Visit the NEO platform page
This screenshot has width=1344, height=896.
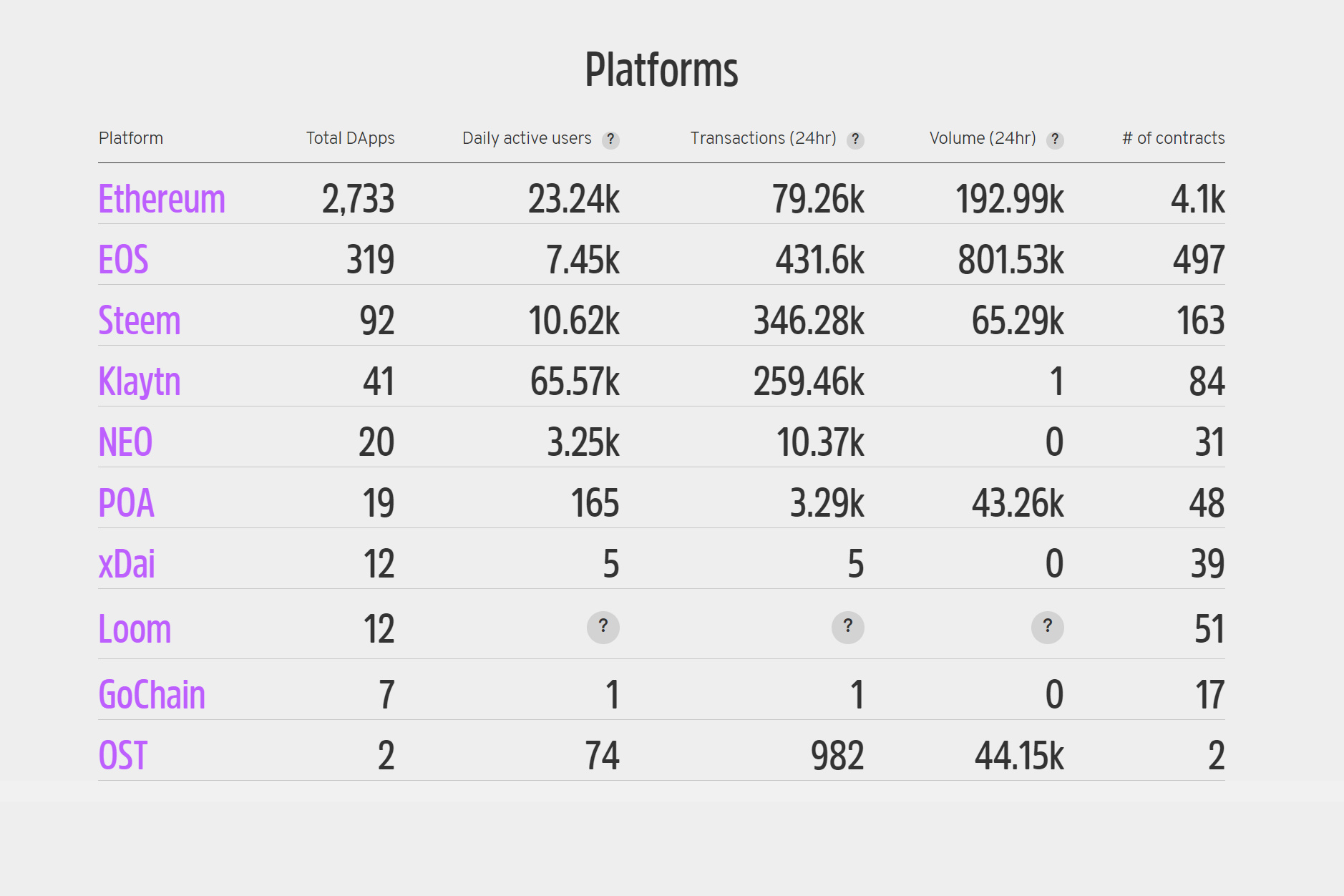[x=125, y=442]
